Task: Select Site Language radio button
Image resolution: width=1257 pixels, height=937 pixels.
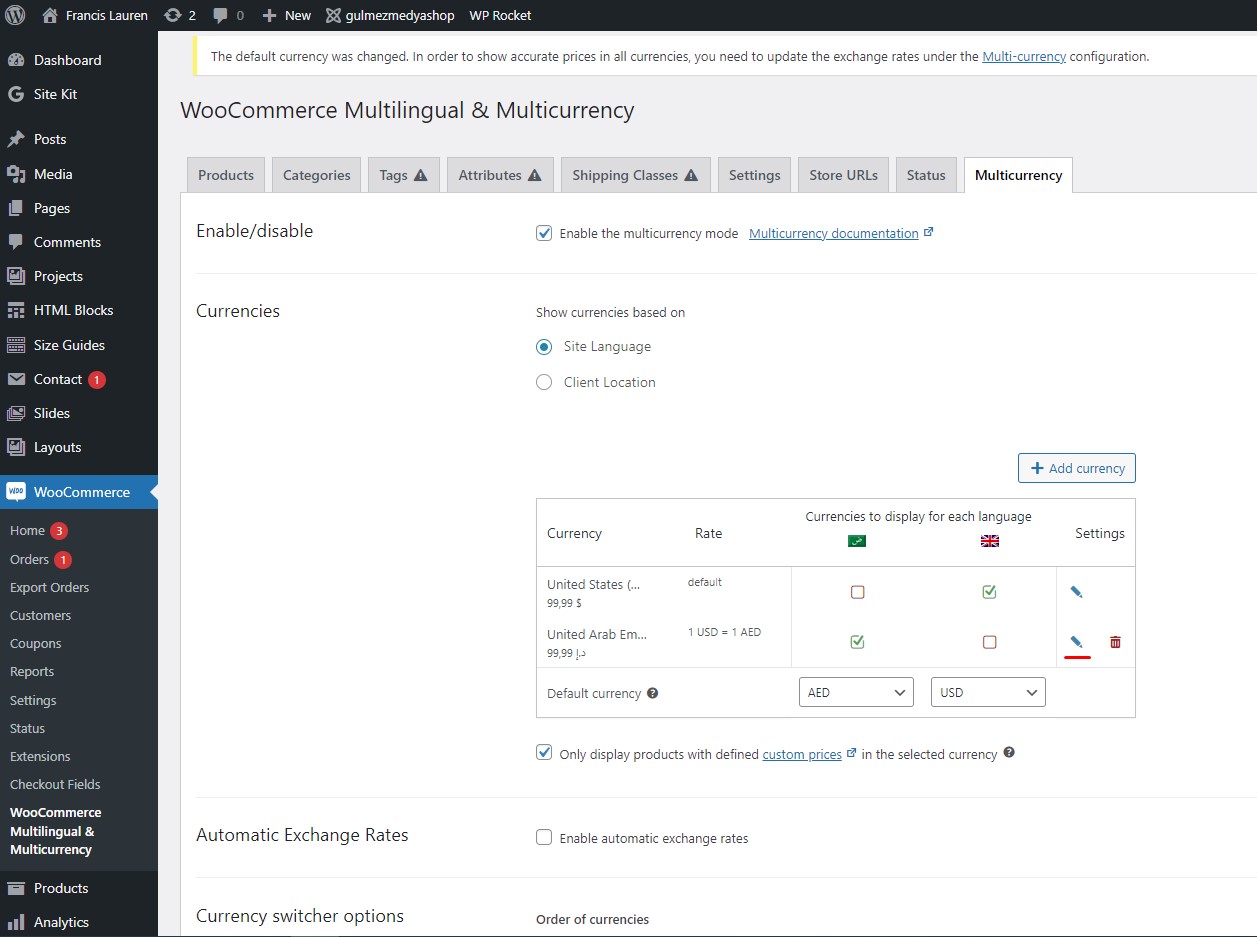Action: [544, 347]
